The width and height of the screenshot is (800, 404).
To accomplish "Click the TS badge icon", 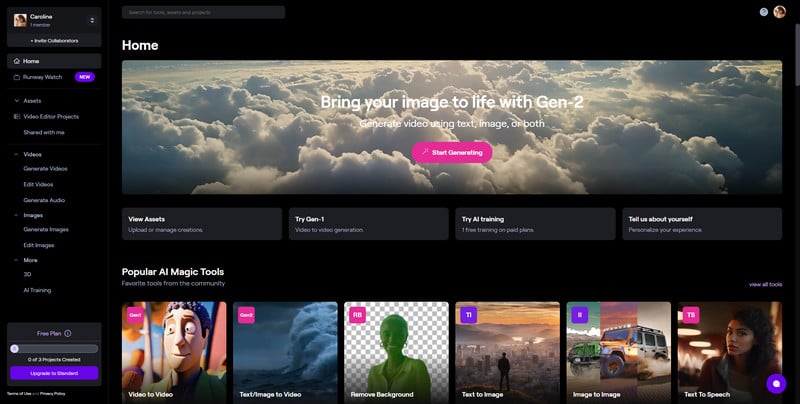I will click(x=691, y=315).
